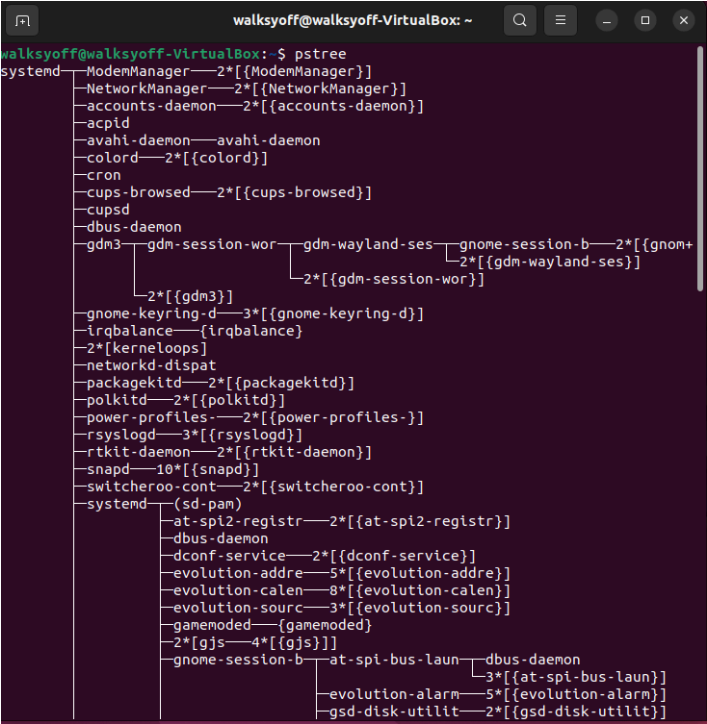Screen dimensions: 707x724
Task: Click the acpid line
Action: (108, 123)
